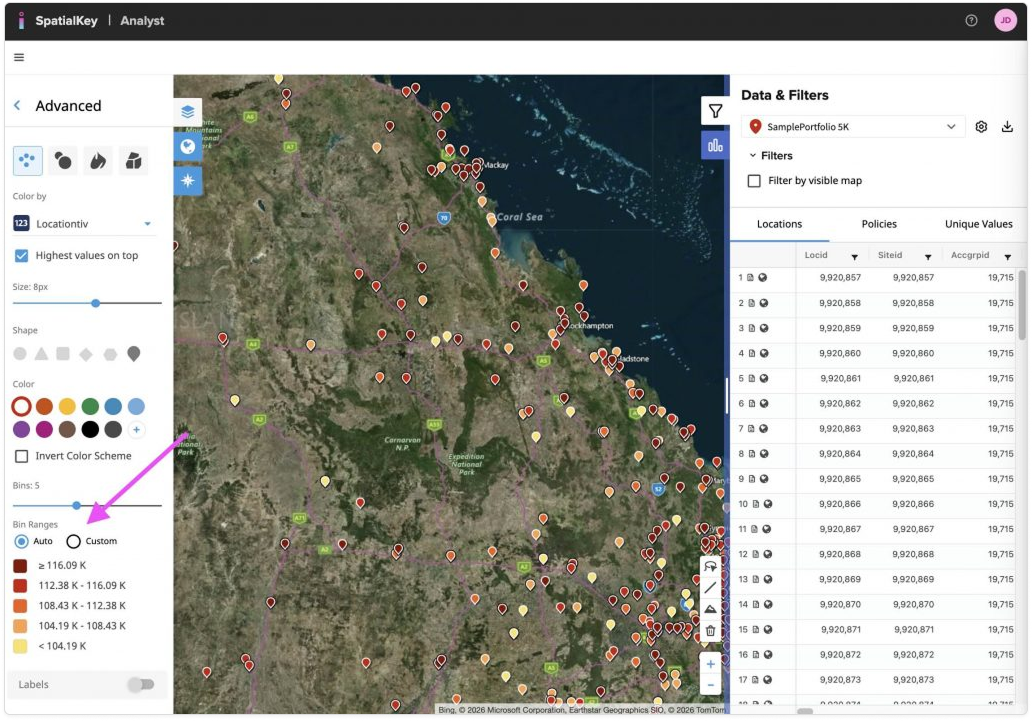1032x721 pixels.
Task: Open the filter funnel icon
Action: coord(715,111)
